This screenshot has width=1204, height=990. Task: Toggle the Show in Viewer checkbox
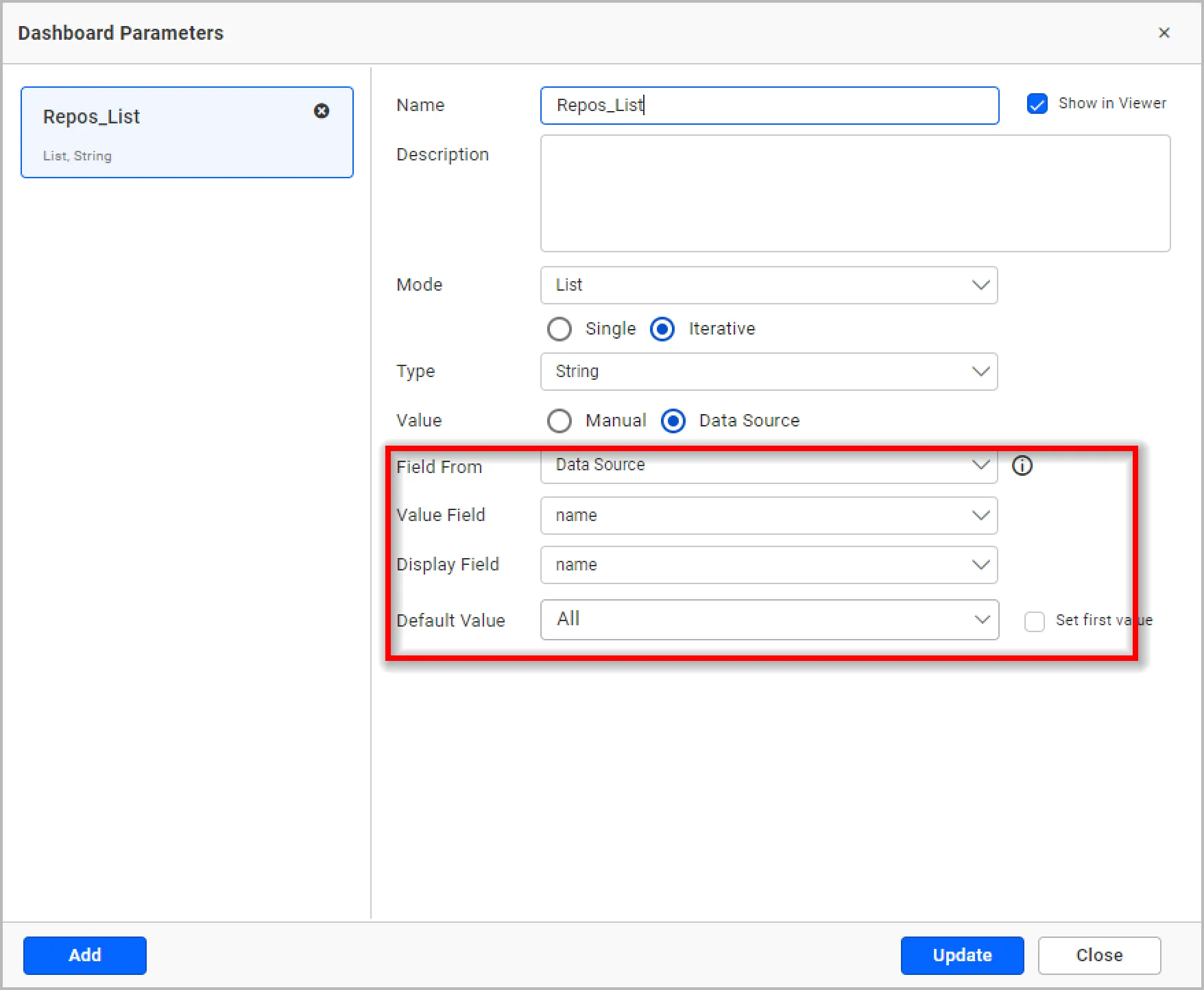tap(1037, 104)
